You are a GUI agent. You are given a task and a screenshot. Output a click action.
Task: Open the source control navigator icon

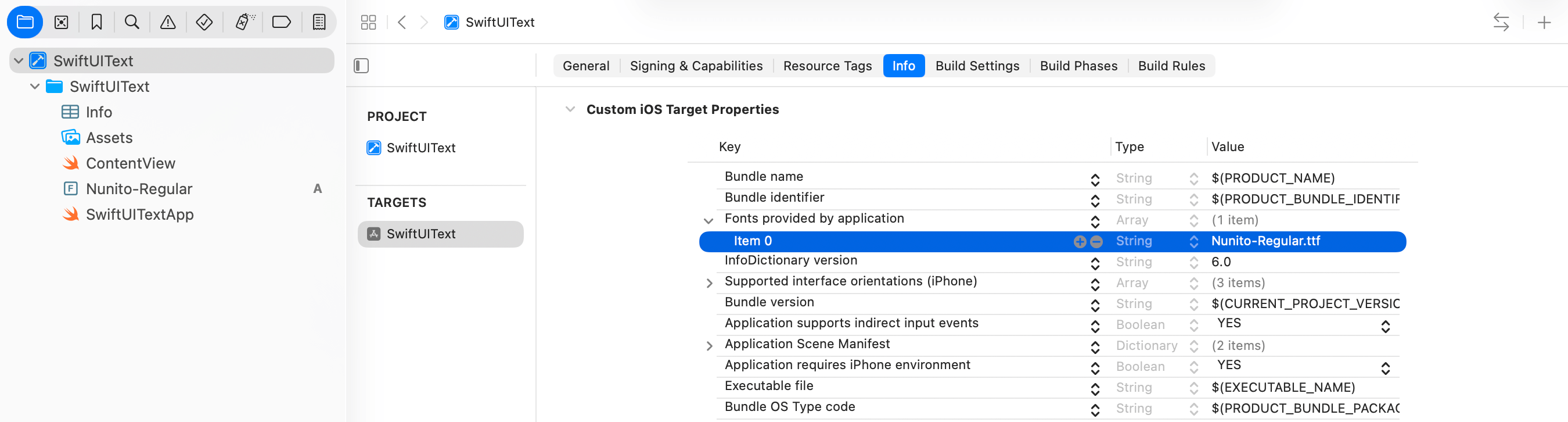coord(61,23)
